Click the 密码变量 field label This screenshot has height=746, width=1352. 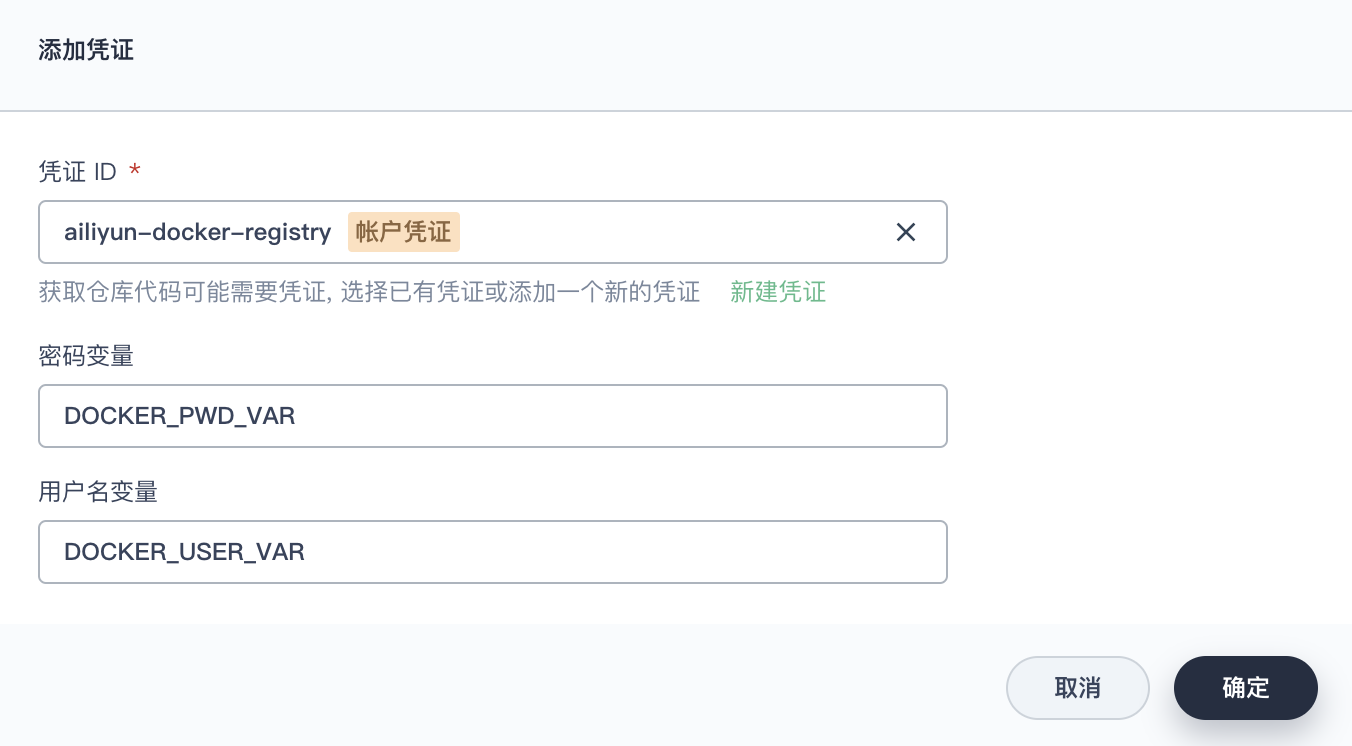(86, 356)
